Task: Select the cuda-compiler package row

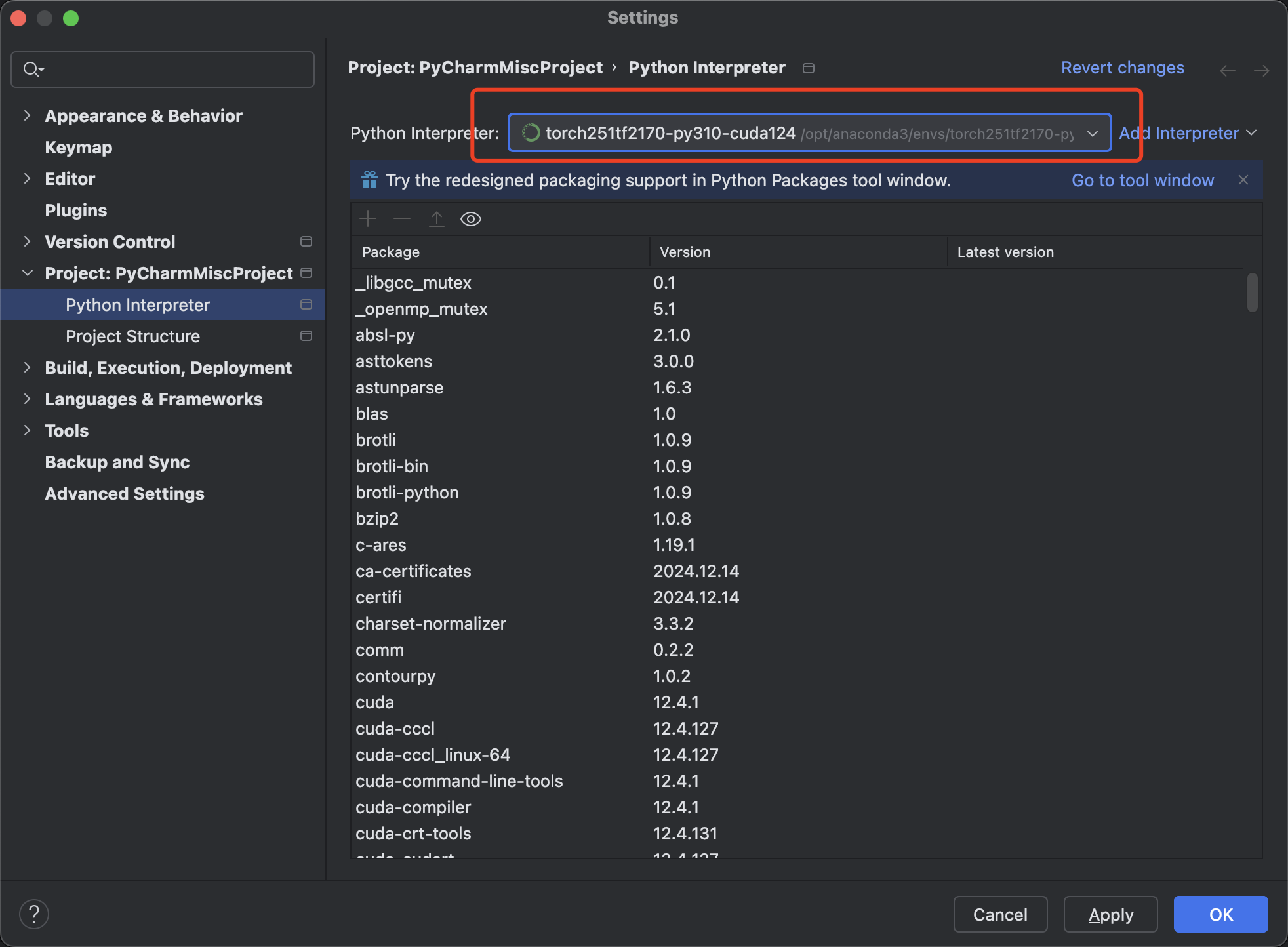Action: [797, 807]
